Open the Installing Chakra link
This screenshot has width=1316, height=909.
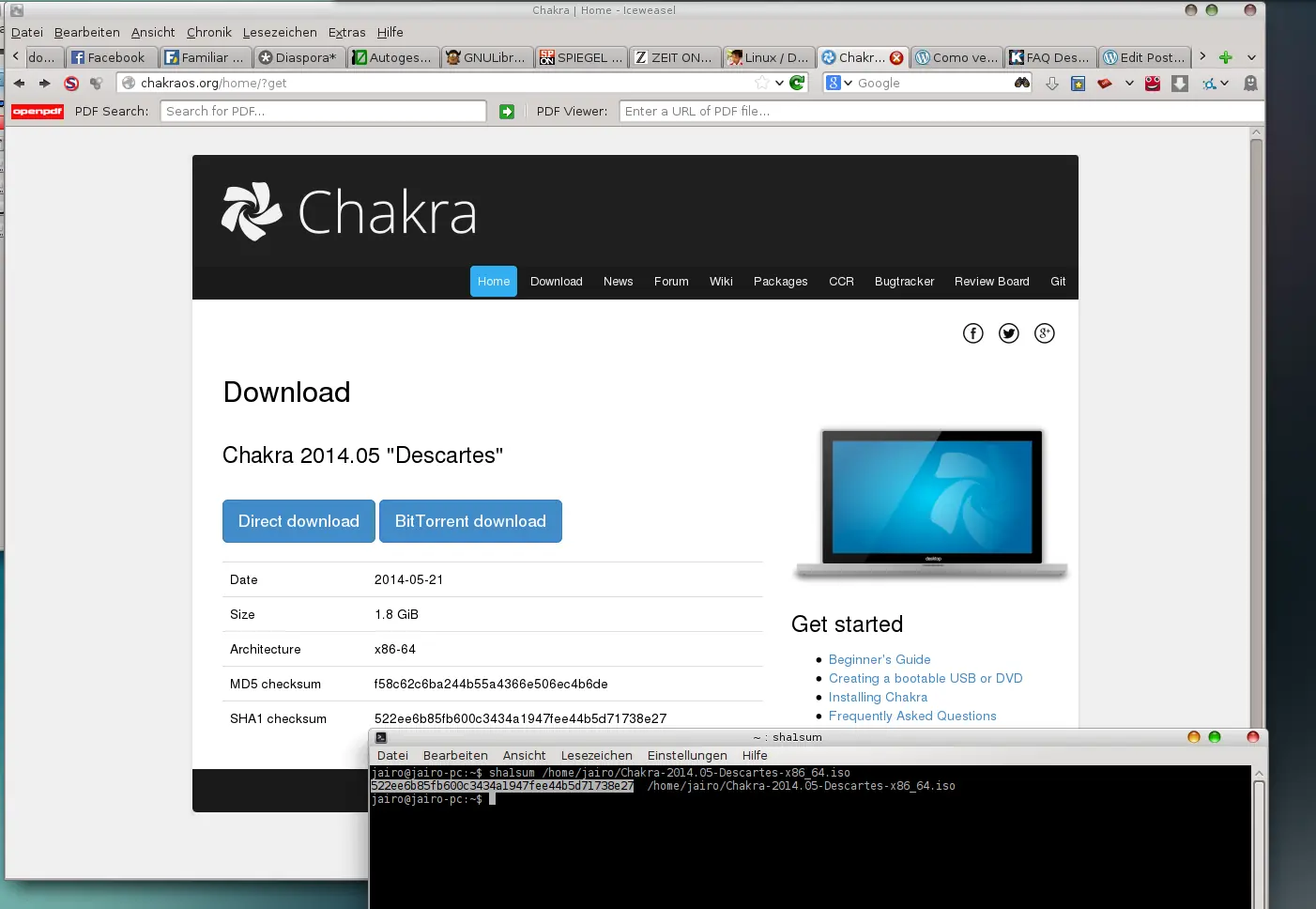(878, 697)
